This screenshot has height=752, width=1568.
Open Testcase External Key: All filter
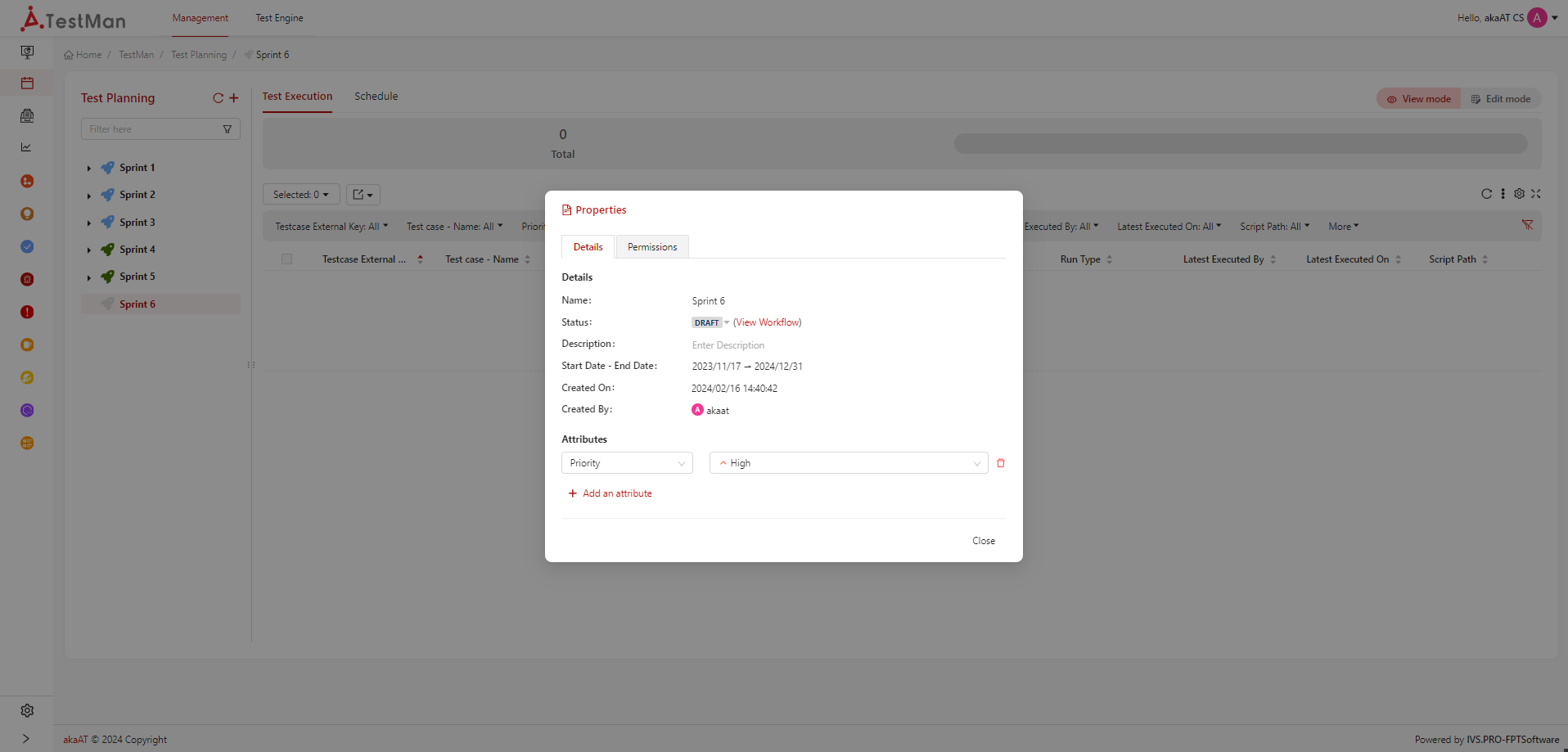pos(331,227)
